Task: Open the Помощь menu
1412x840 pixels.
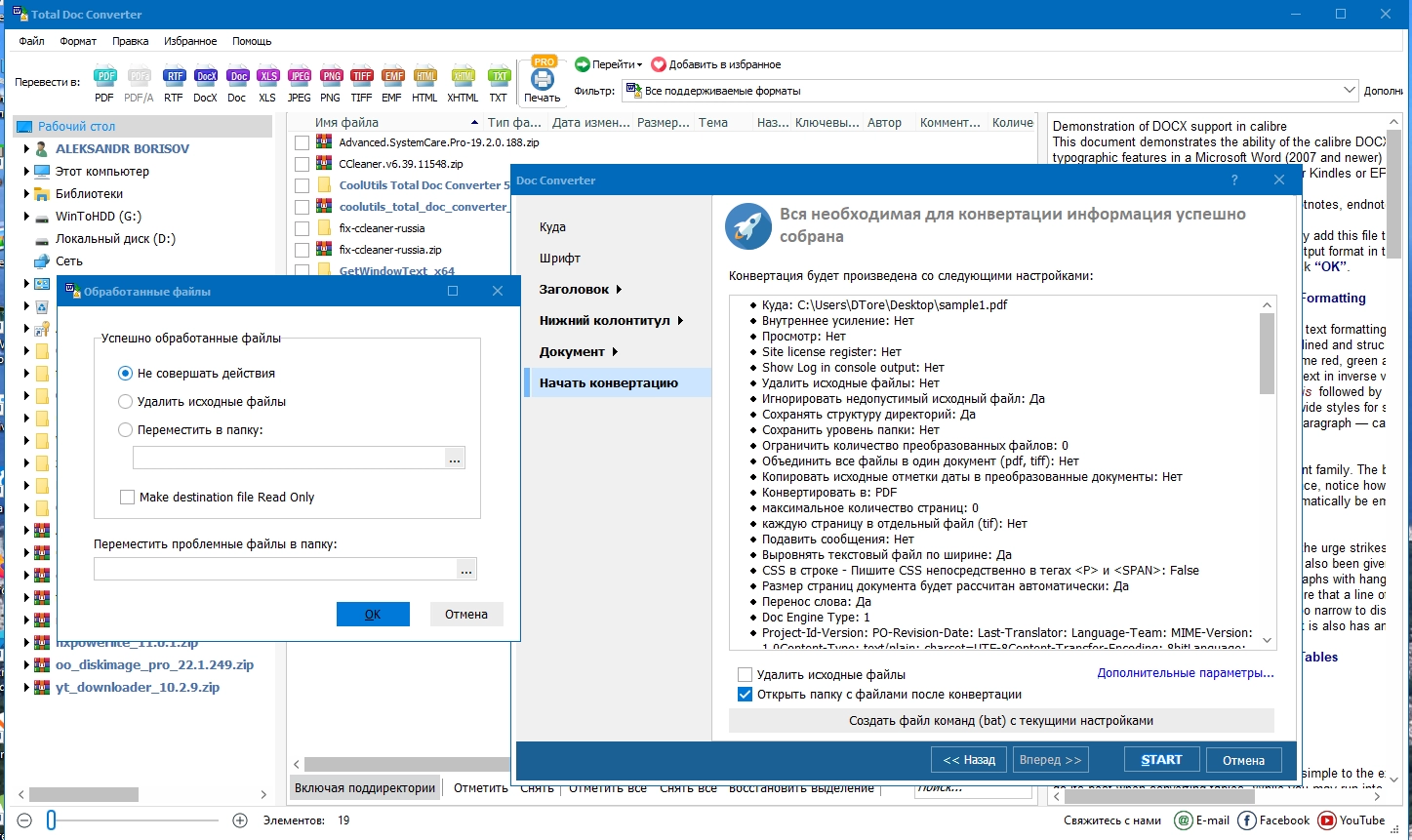Action: (252, 41)
